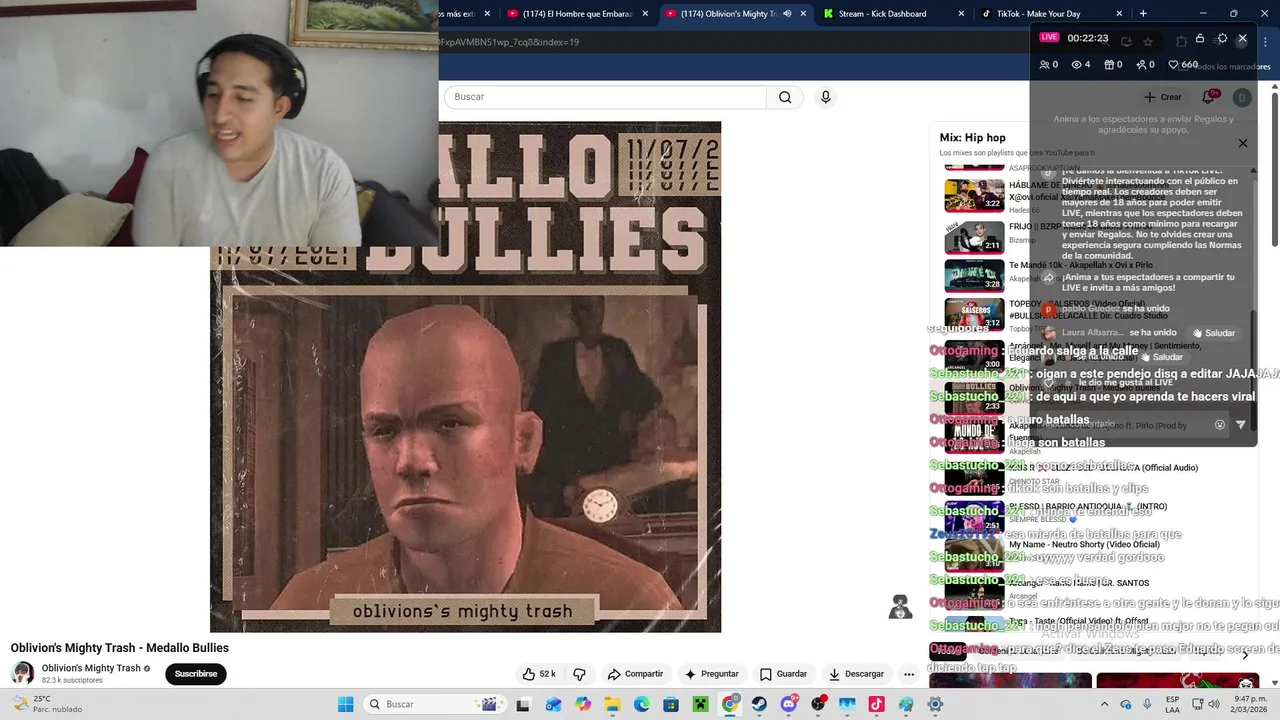This screenshot has width=1280, height=720.
Task: Close the Kick Dashboard tab
Action: (961, 14)
